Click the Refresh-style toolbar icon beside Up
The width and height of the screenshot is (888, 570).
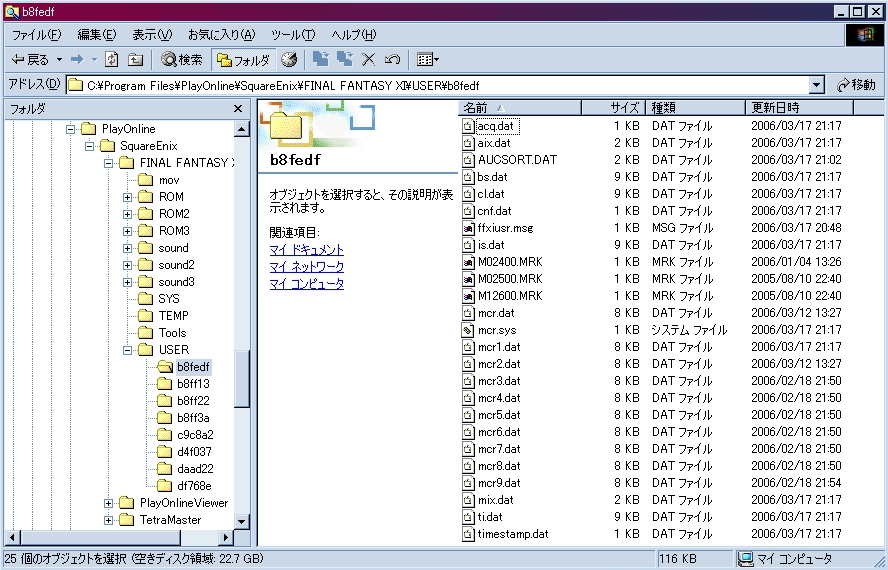(x=112, y=59)
